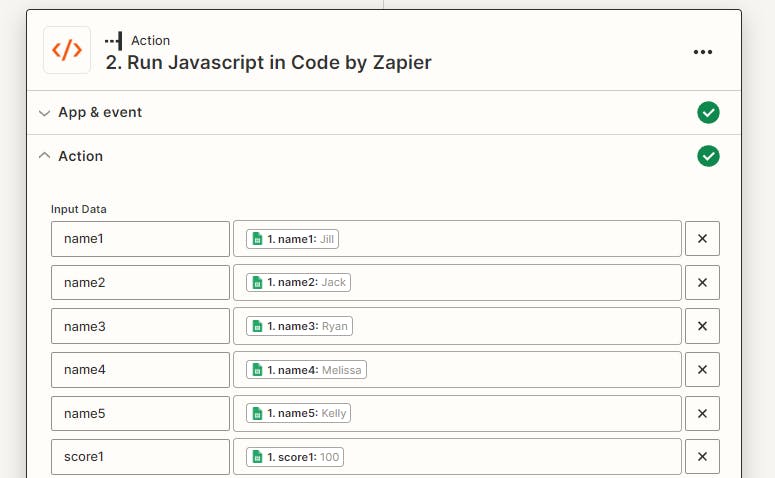Screen dimensions: 775x478
Task: Collapse the Action section chevron
Action: (x=44, y=156)
